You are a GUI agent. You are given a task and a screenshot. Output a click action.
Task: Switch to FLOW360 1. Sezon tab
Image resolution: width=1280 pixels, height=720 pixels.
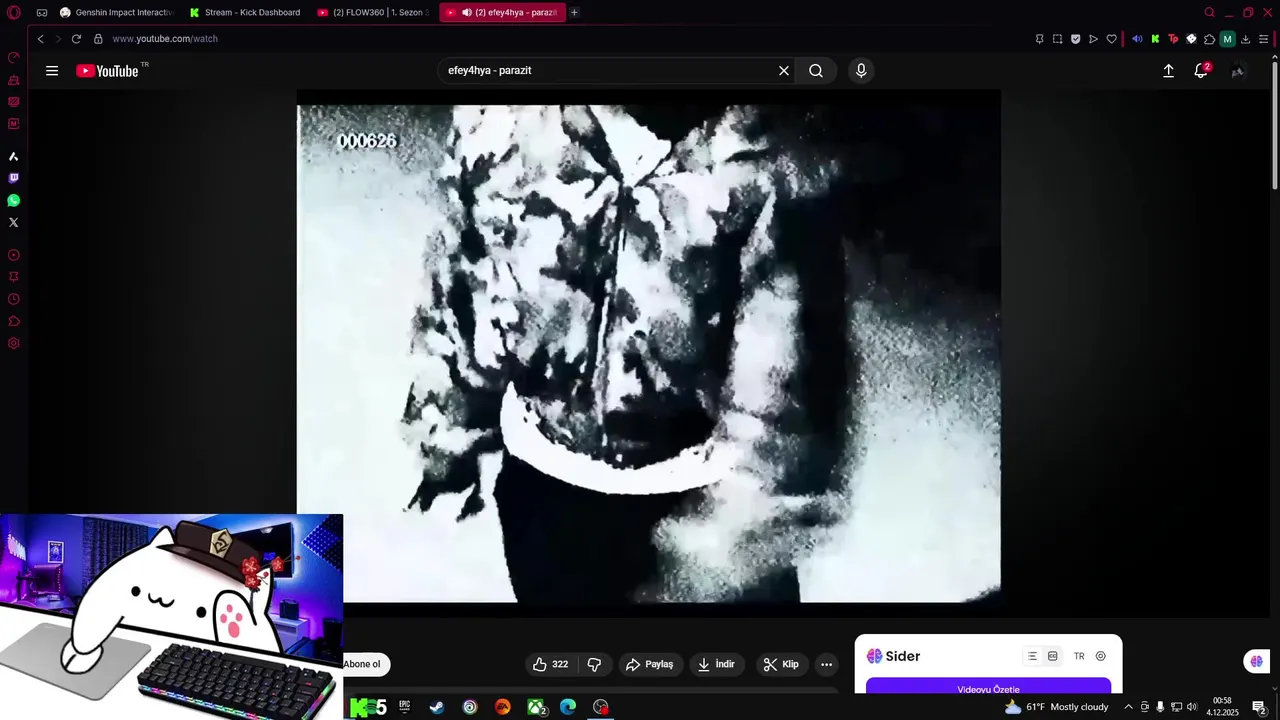(x=373, y=13)
